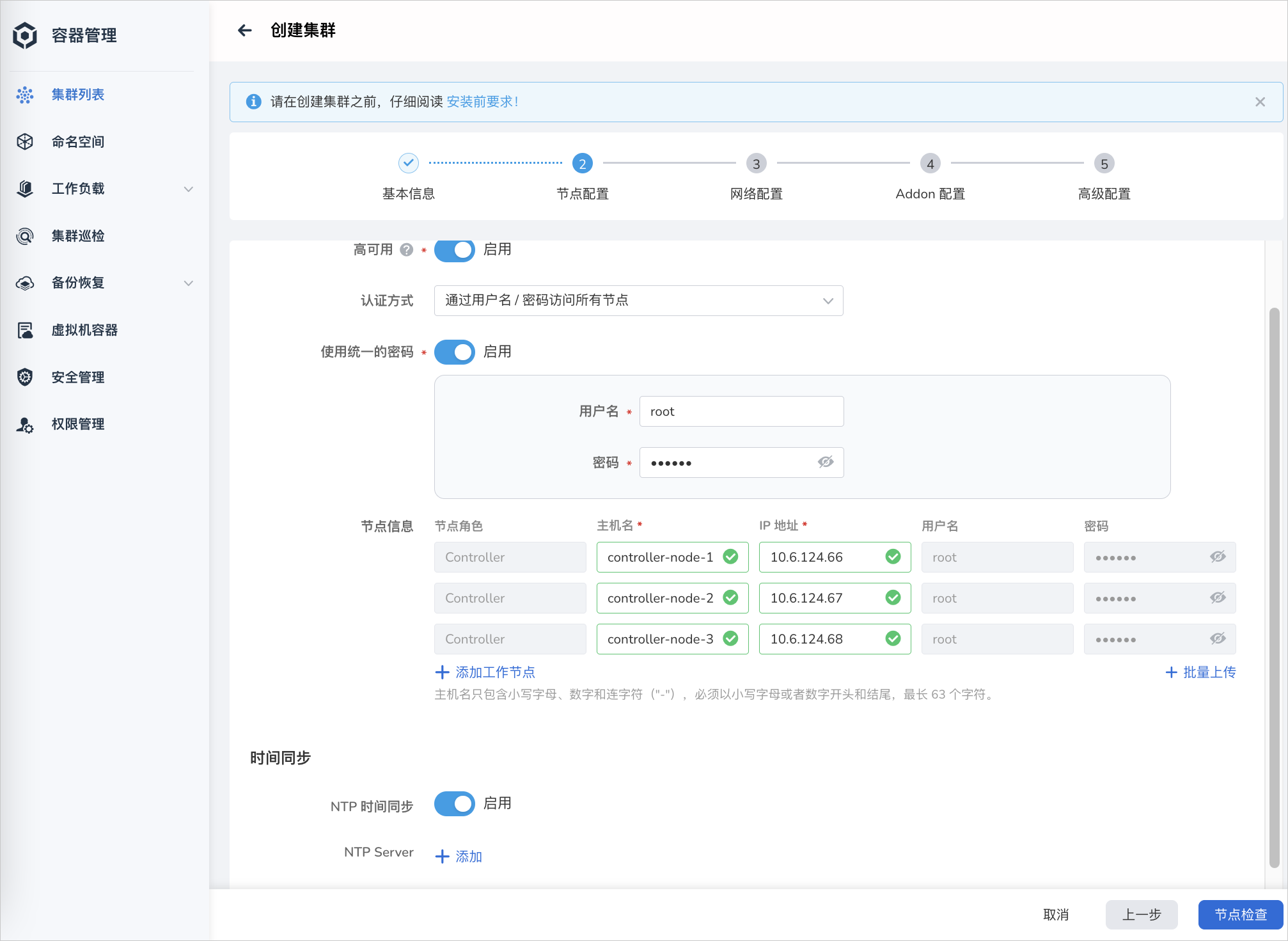Screen dimensions: 1288x941
Task: Click the 集群列表 sidebar icon
Action: point(25,95)
